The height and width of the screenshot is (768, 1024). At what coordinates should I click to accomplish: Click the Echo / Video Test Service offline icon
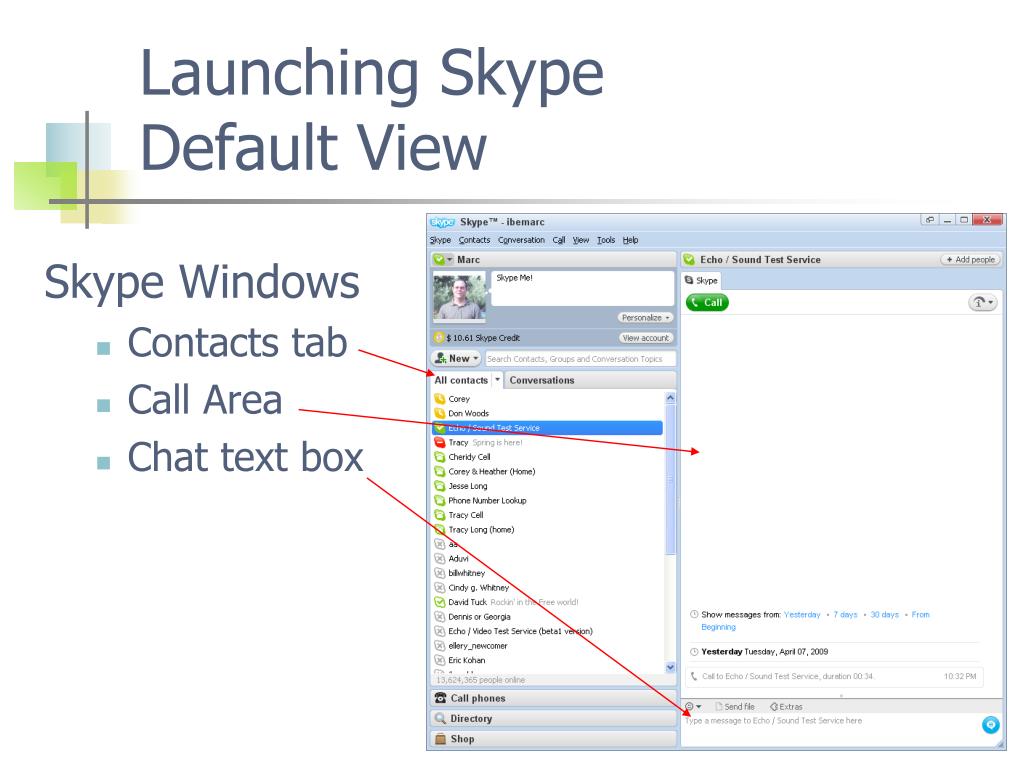440,631
